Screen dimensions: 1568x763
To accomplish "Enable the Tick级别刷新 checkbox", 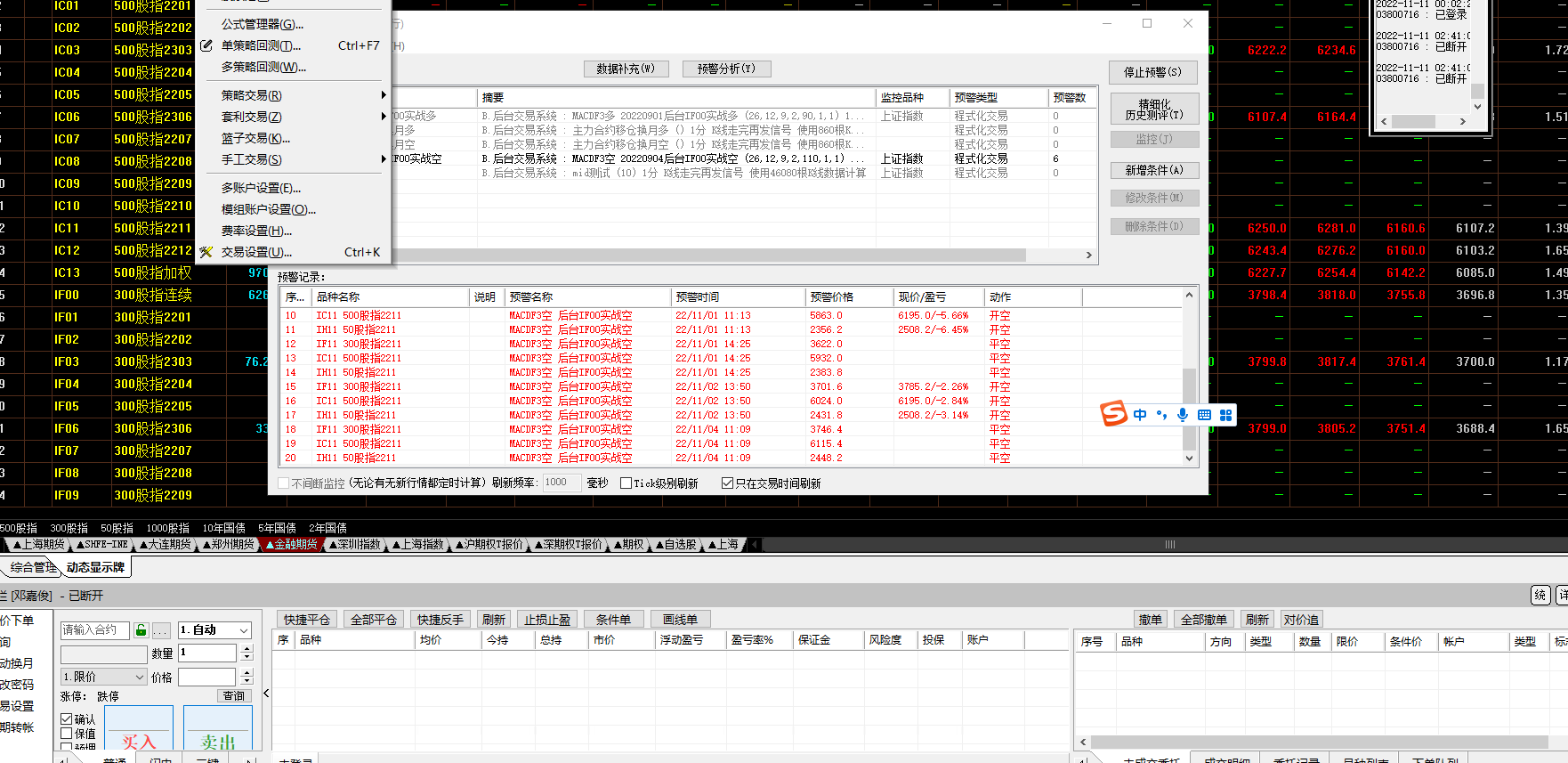I will (626, 483).
